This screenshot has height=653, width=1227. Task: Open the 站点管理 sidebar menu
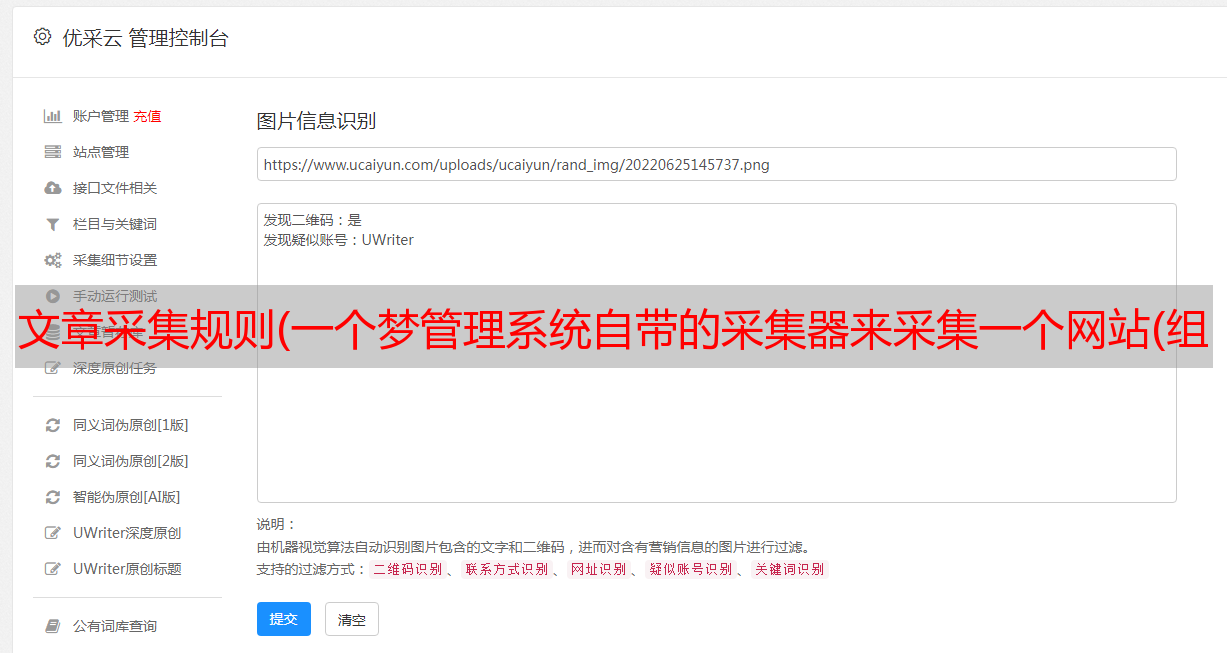(x=101, y=152)
